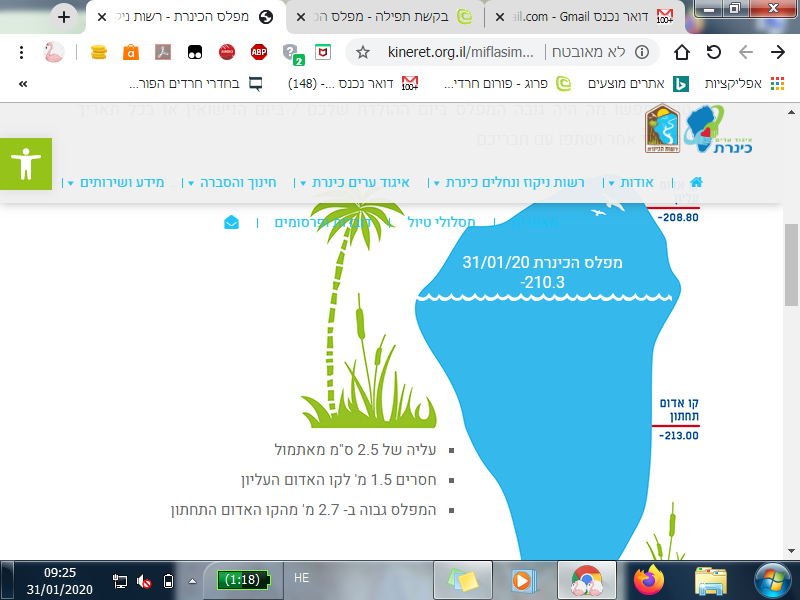Open the דואר נכנס (148) bookmark
Screen dimensions: 800x600
tap(353, 84)
